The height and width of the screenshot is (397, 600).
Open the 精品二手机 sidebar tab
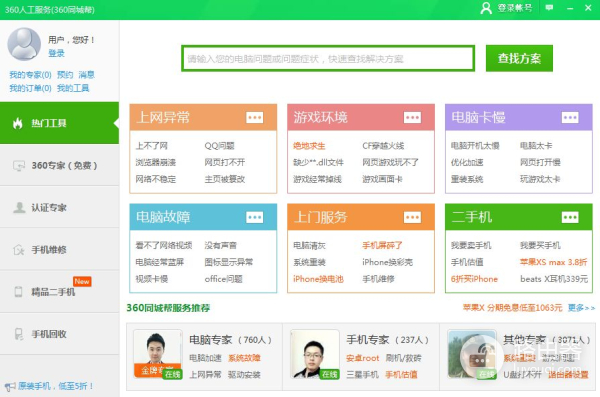pos(59,292)
